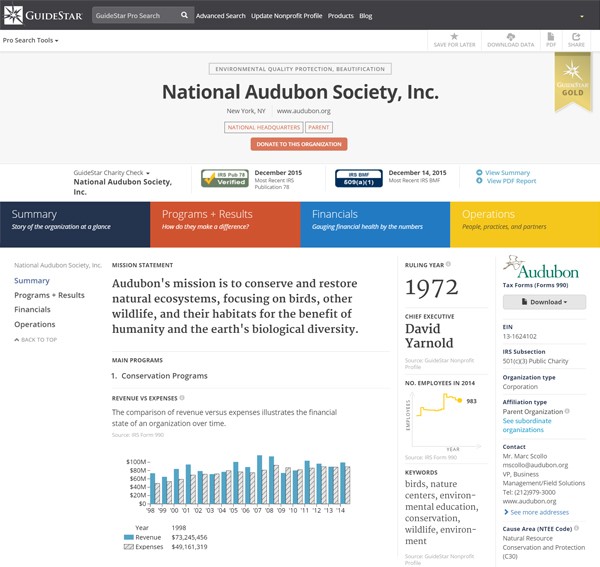Click the GuideStar Gold badge
Screen dimensions: 600x567
tap(572, 81)
